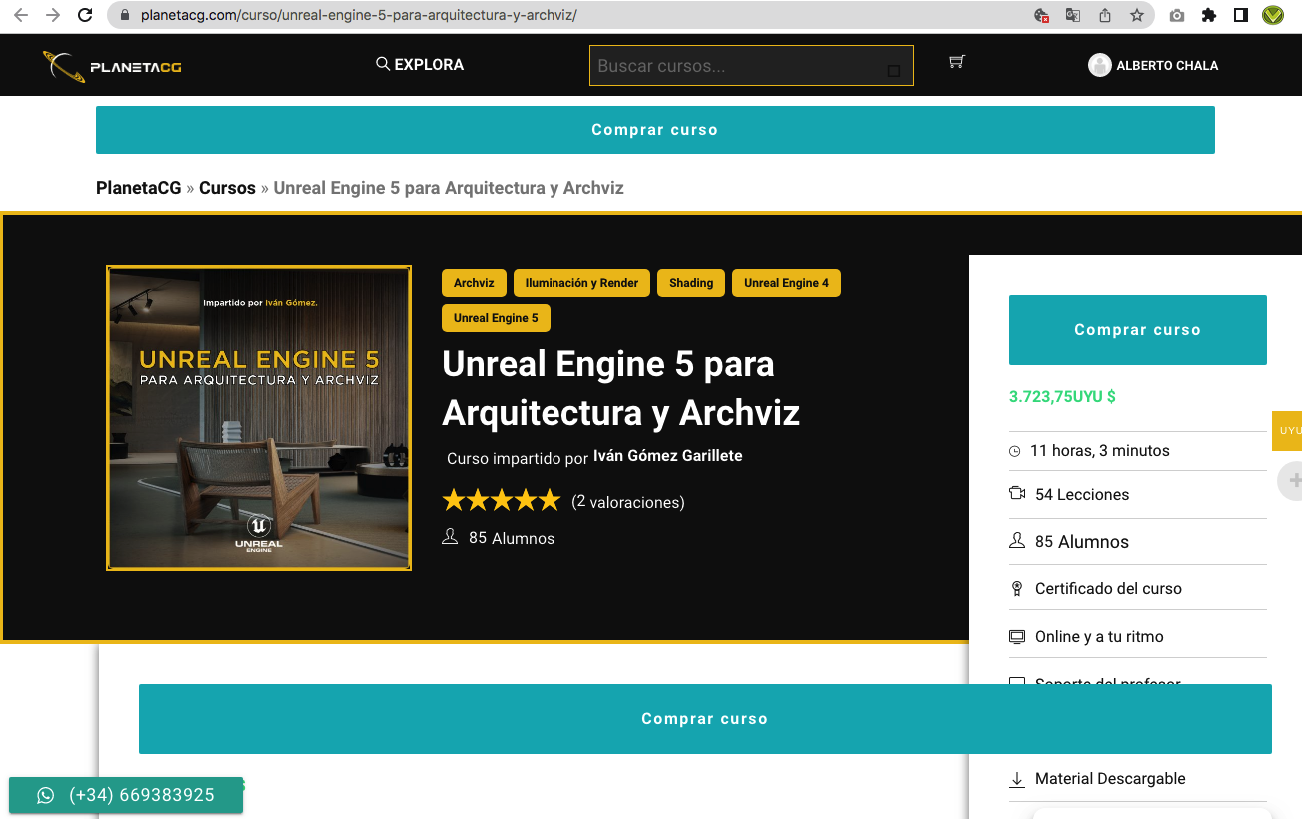Click the lock icon in the address bar
The width and height of the screenshot is (1302, 819).
(x=125, y=16)
